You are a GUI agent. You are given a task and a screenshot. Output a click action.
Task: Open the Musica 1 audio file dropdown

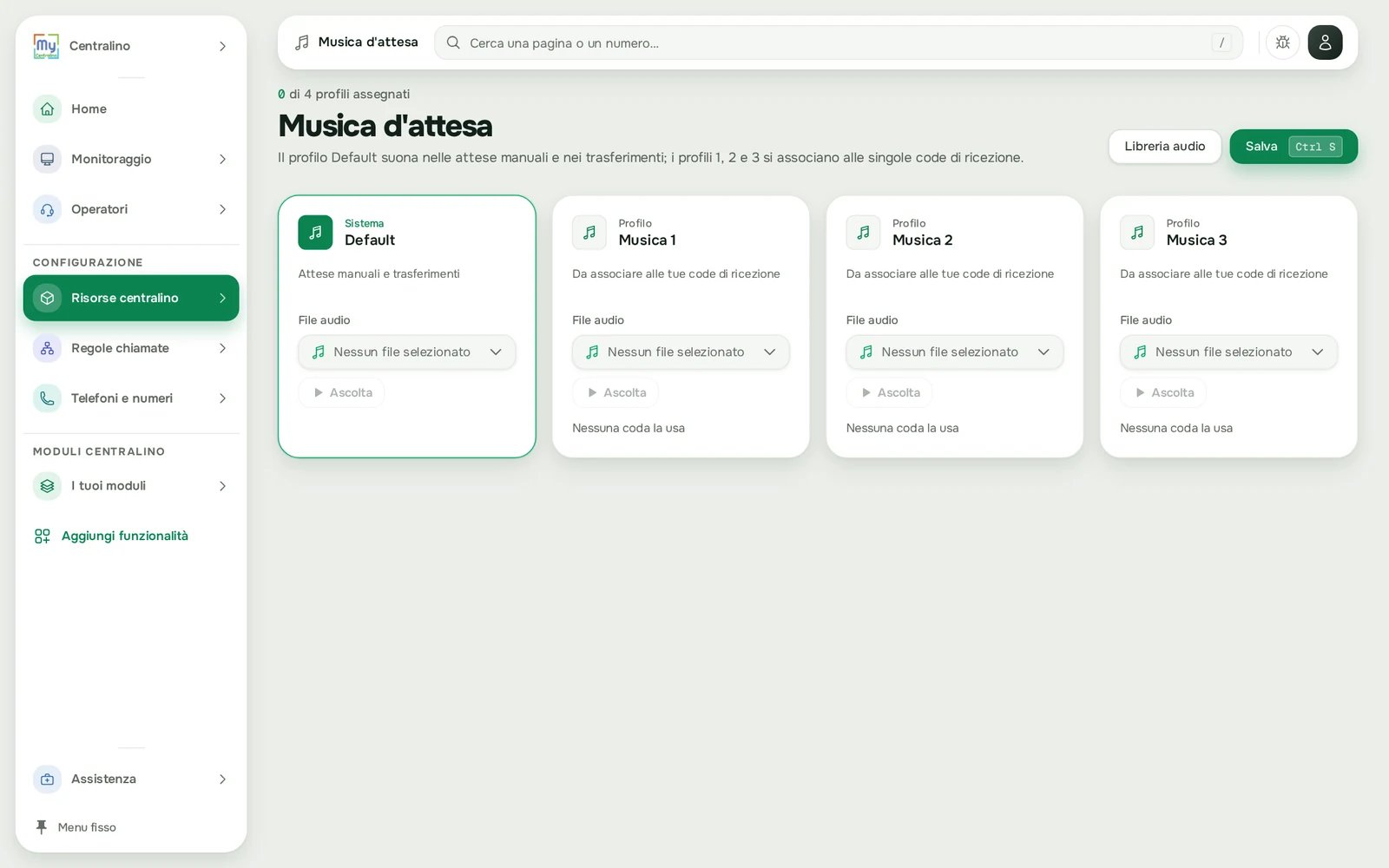[x=681, y=352]
